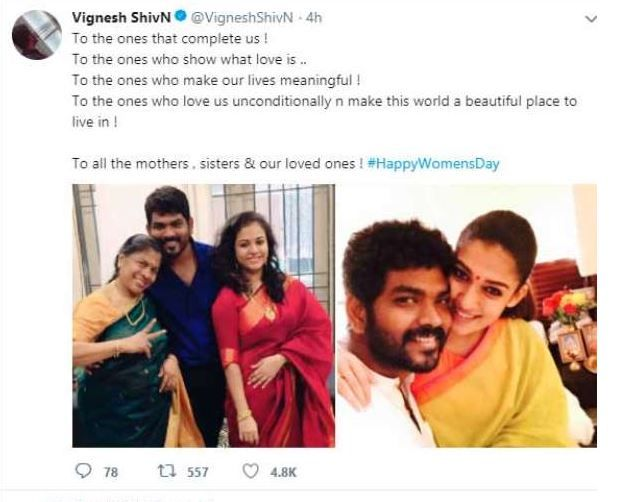Open the left photo with three people
Image resolution: width=639 pixels, height=502 pixels.
tap(202, 315)
